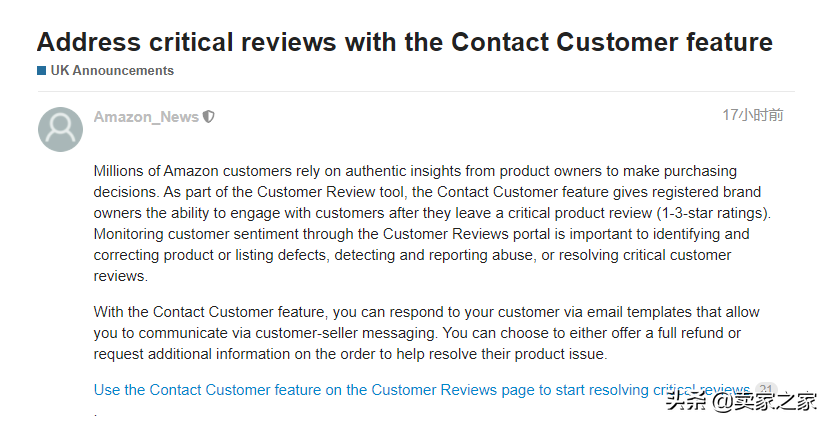The height and width of the screenshot is (424, 830).
Task: Click the blue square category icon
Action: point(41,70)
